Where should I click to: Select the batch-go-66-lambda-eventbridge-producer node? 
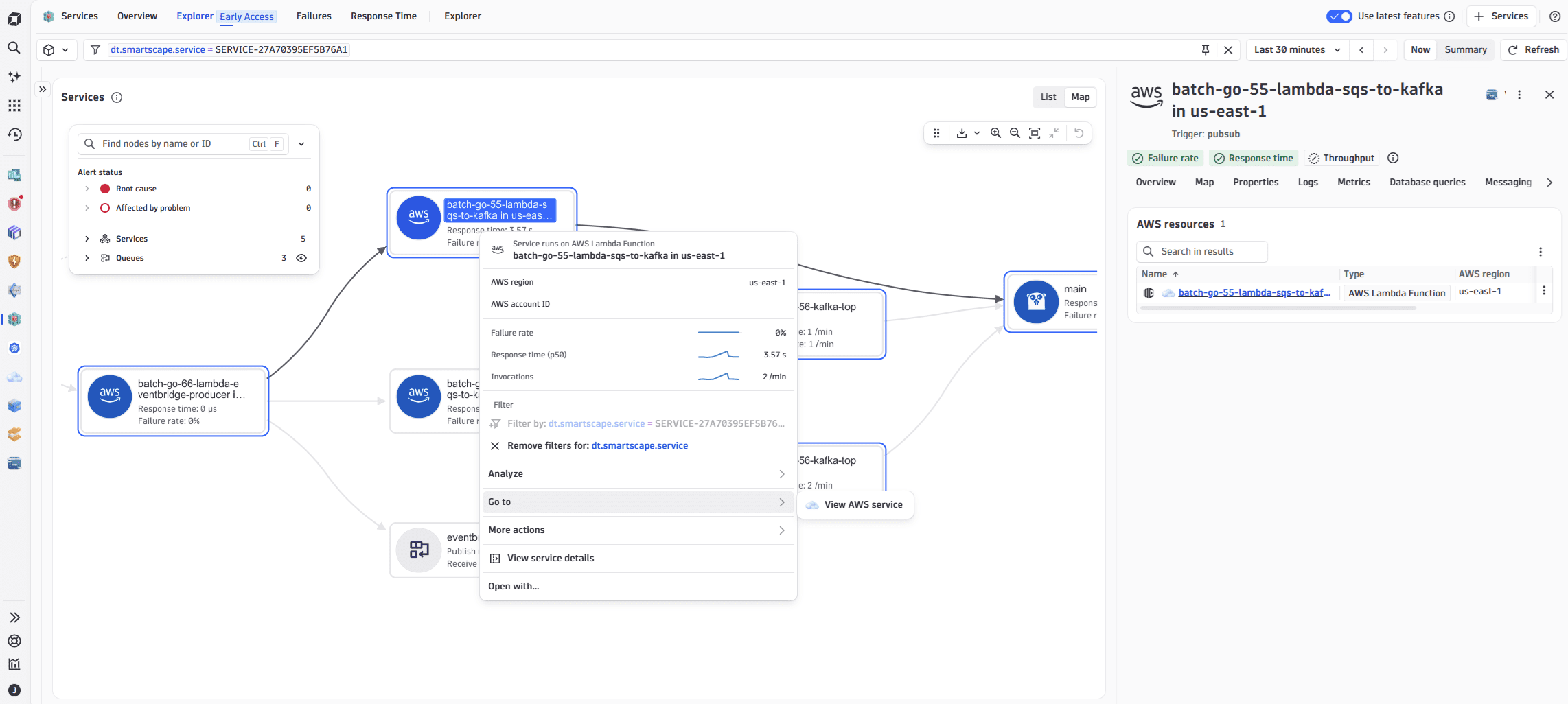click(173, 401)
